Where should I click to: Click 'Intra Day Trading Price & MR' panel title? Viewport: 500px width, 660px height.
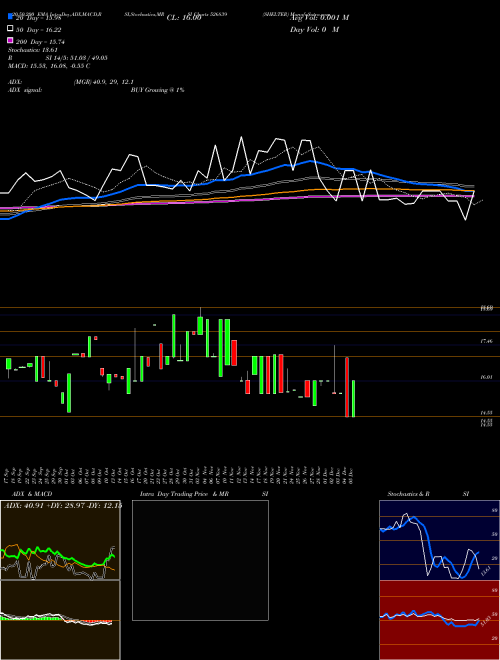click(184, 494)
